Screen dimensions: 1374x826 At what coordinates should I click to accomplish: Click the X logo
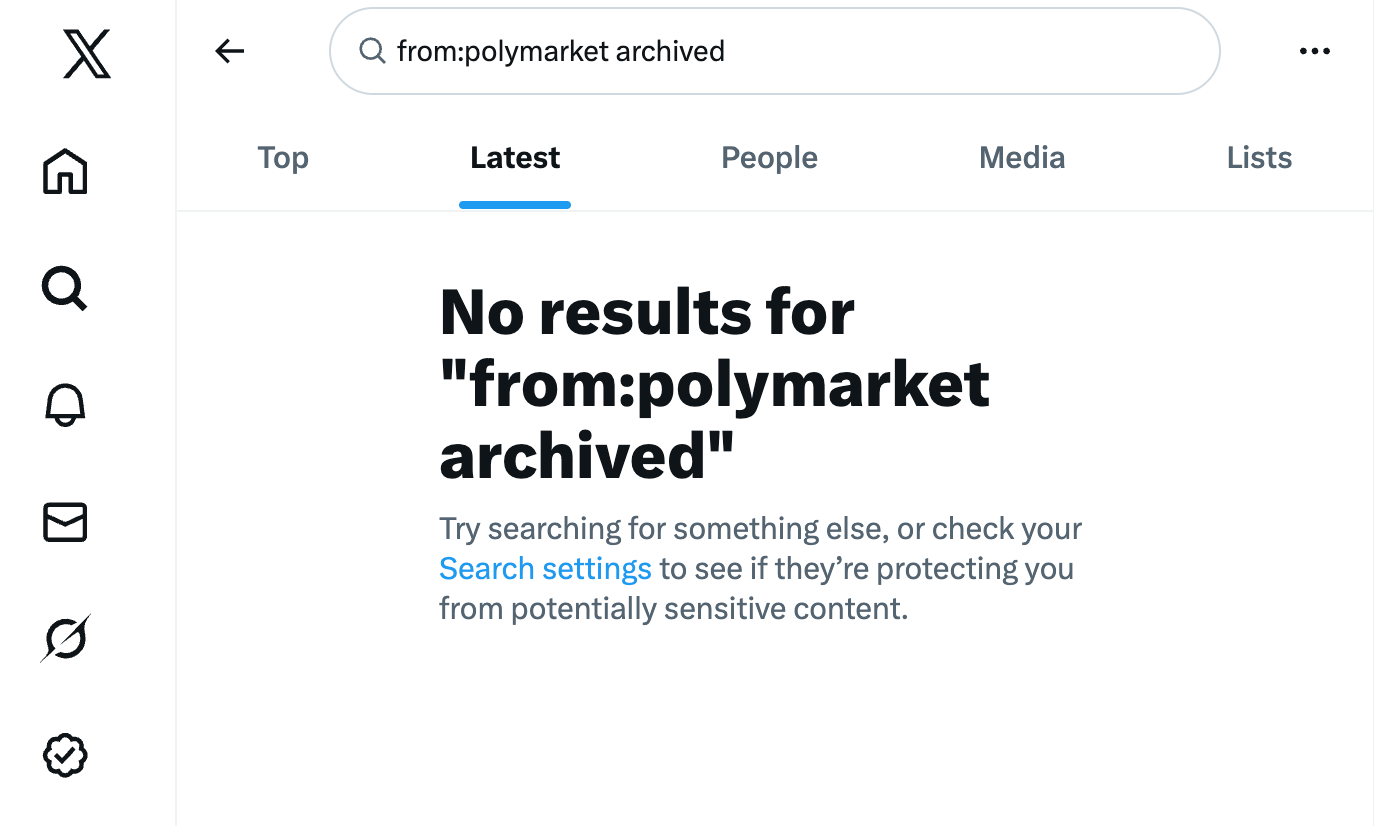point(86,55)
